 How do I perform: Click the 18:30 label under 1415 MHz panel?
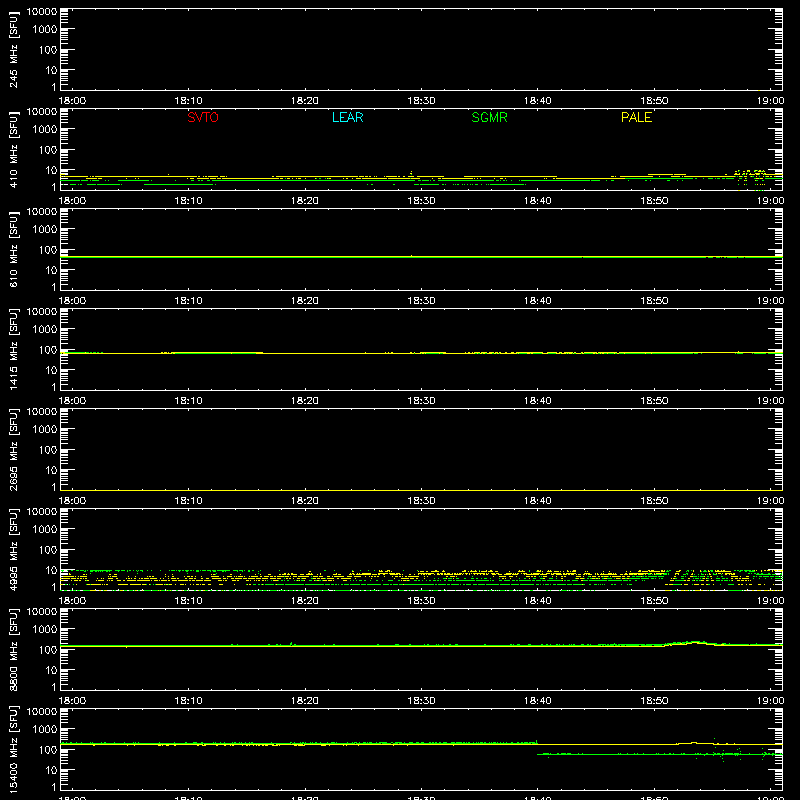click(x=421, y=401)
